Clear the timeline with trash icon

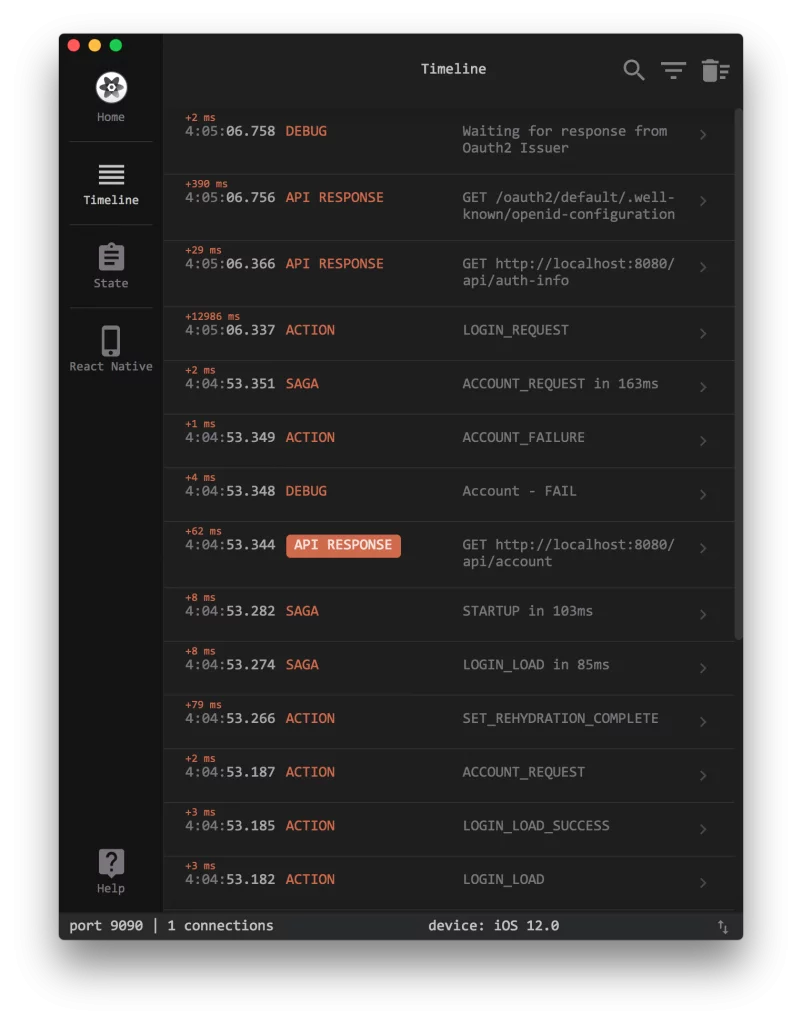715,70
